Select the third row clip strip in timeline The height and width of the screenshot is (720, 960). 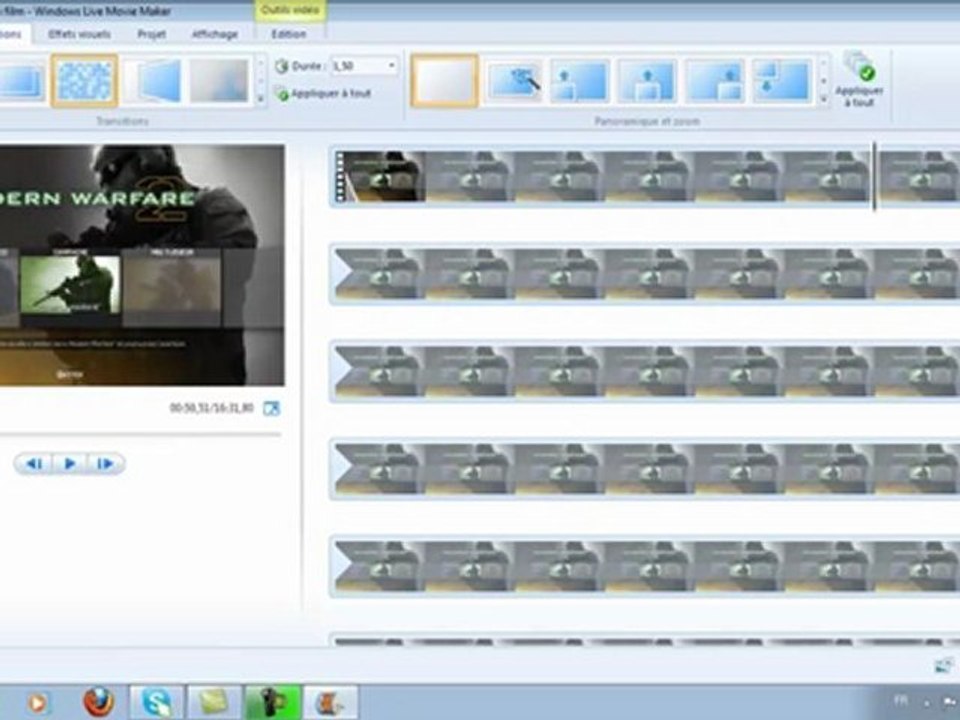[646, 371]
